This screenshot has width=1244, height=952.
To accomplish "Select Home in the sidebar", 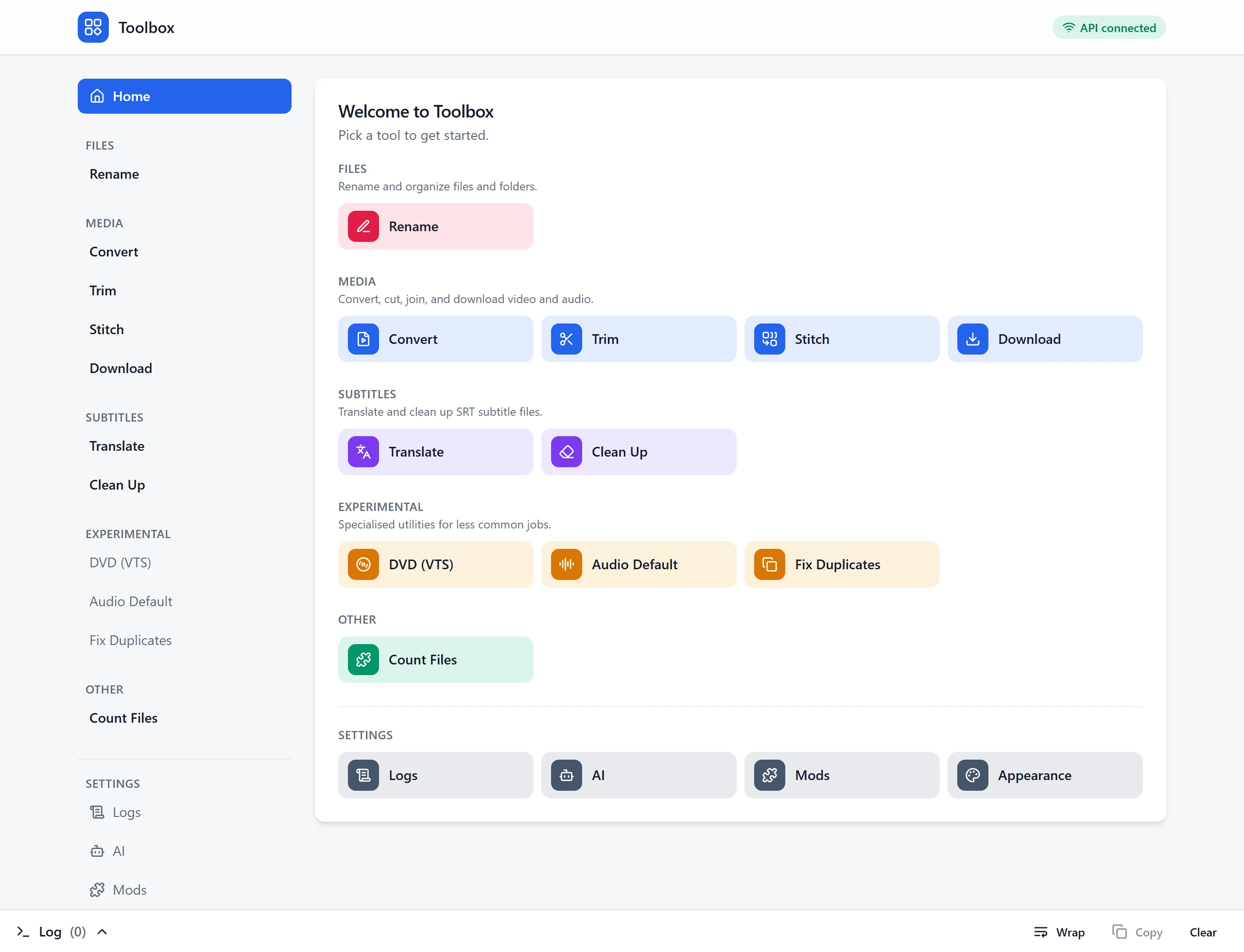I will point(184,96).
